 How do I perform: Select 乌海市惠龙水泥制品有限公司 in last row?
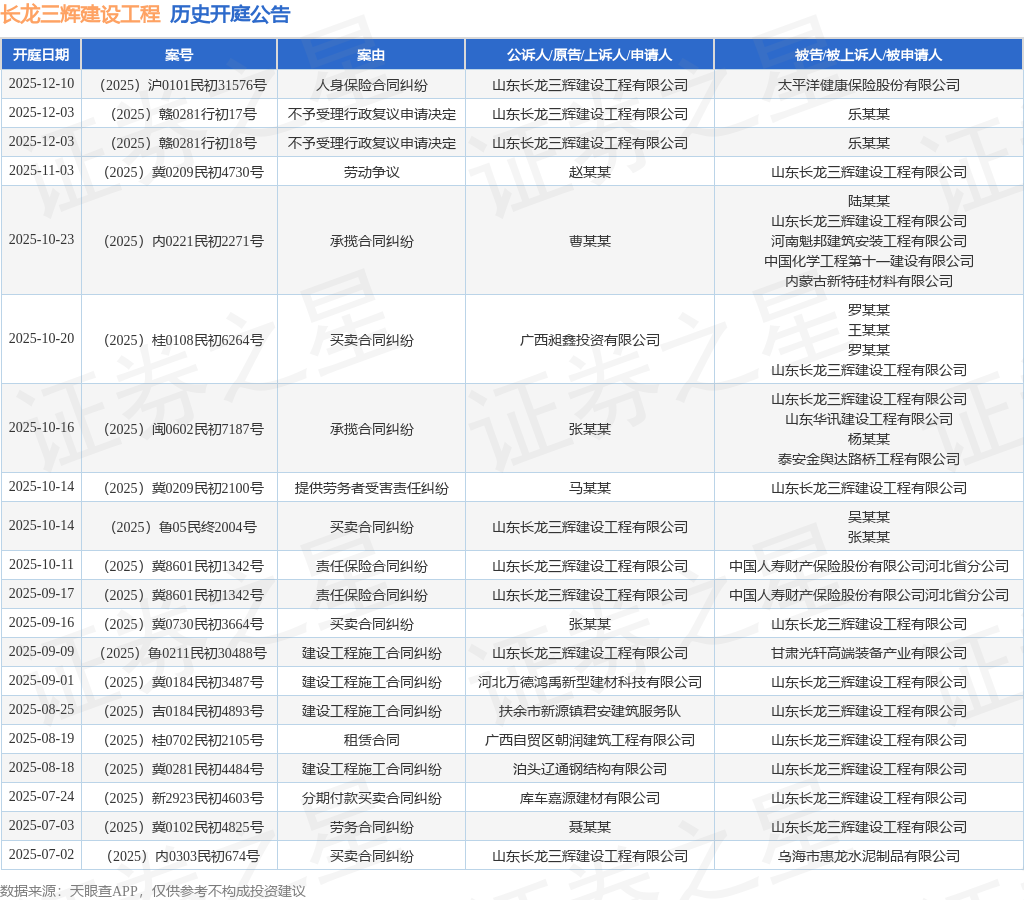pyautogui.click(x=868, y=856)
